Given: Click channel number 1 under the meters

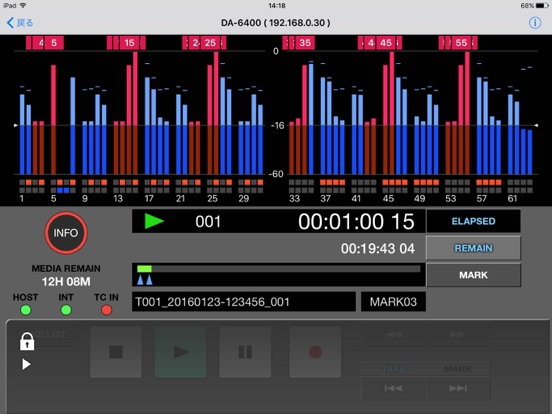Looking at the screenshot, I should point(21,199).
